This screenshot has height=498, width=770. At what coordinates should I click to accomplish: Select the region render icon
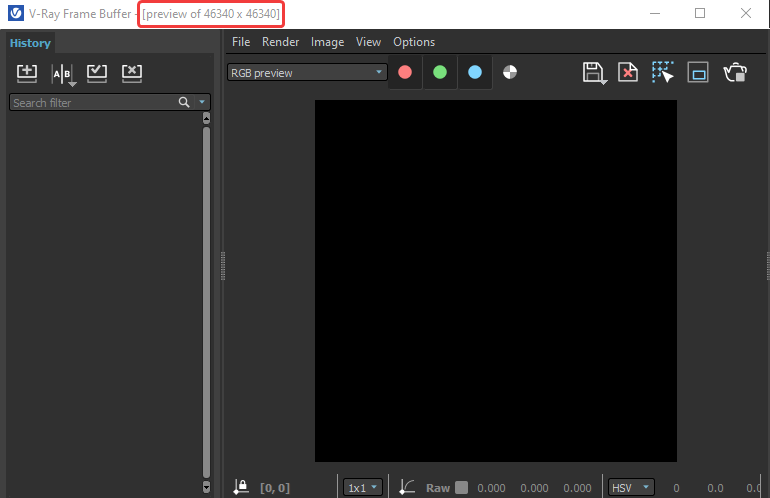point(698,73)
